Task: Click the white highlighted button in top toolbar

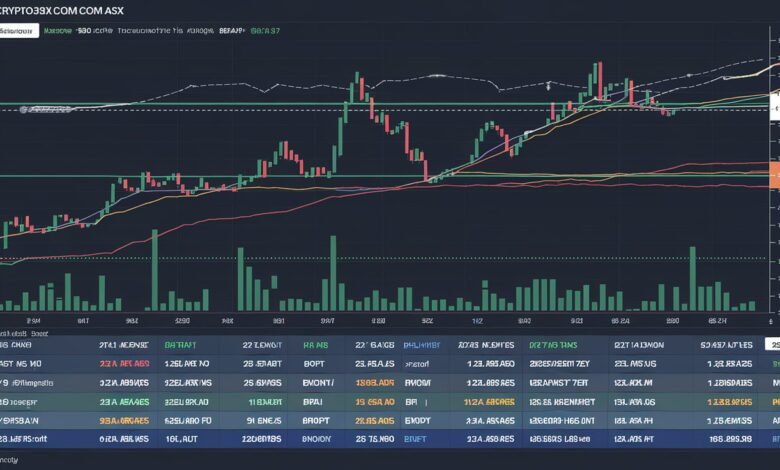Action: pyautogui.click(x=19, y=31)
